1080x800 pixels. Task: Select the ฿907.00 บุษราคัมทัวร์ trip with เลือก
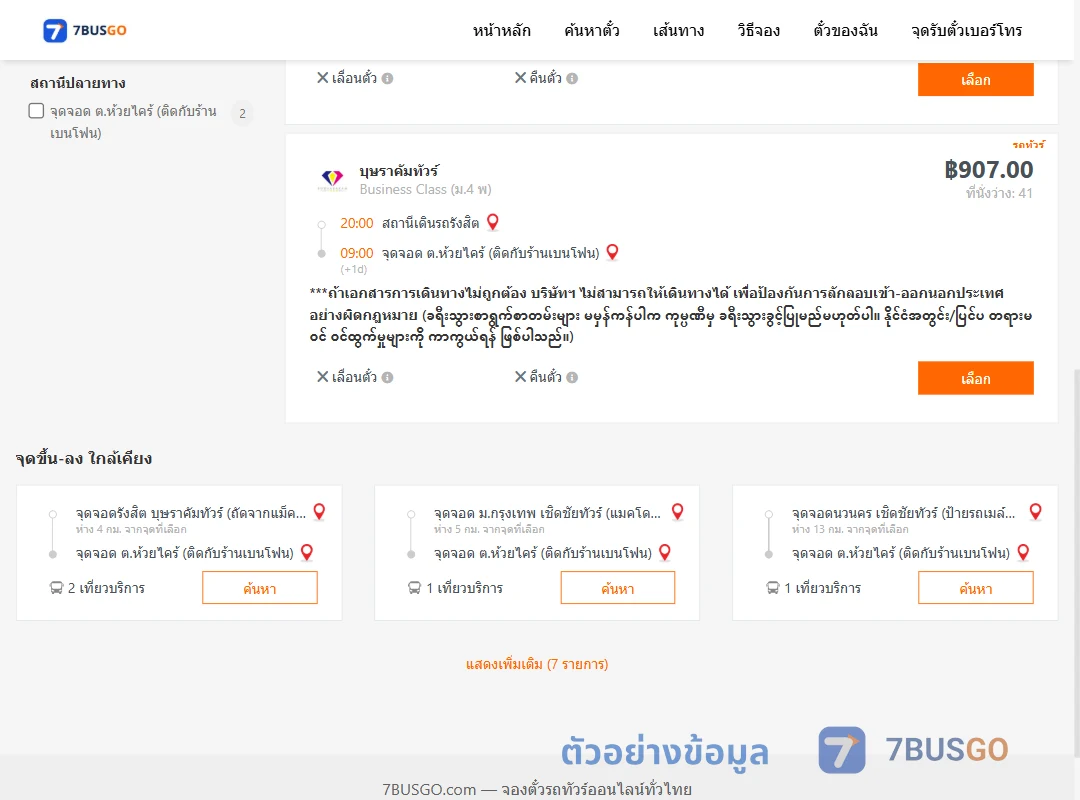click(x=975, y=378)
